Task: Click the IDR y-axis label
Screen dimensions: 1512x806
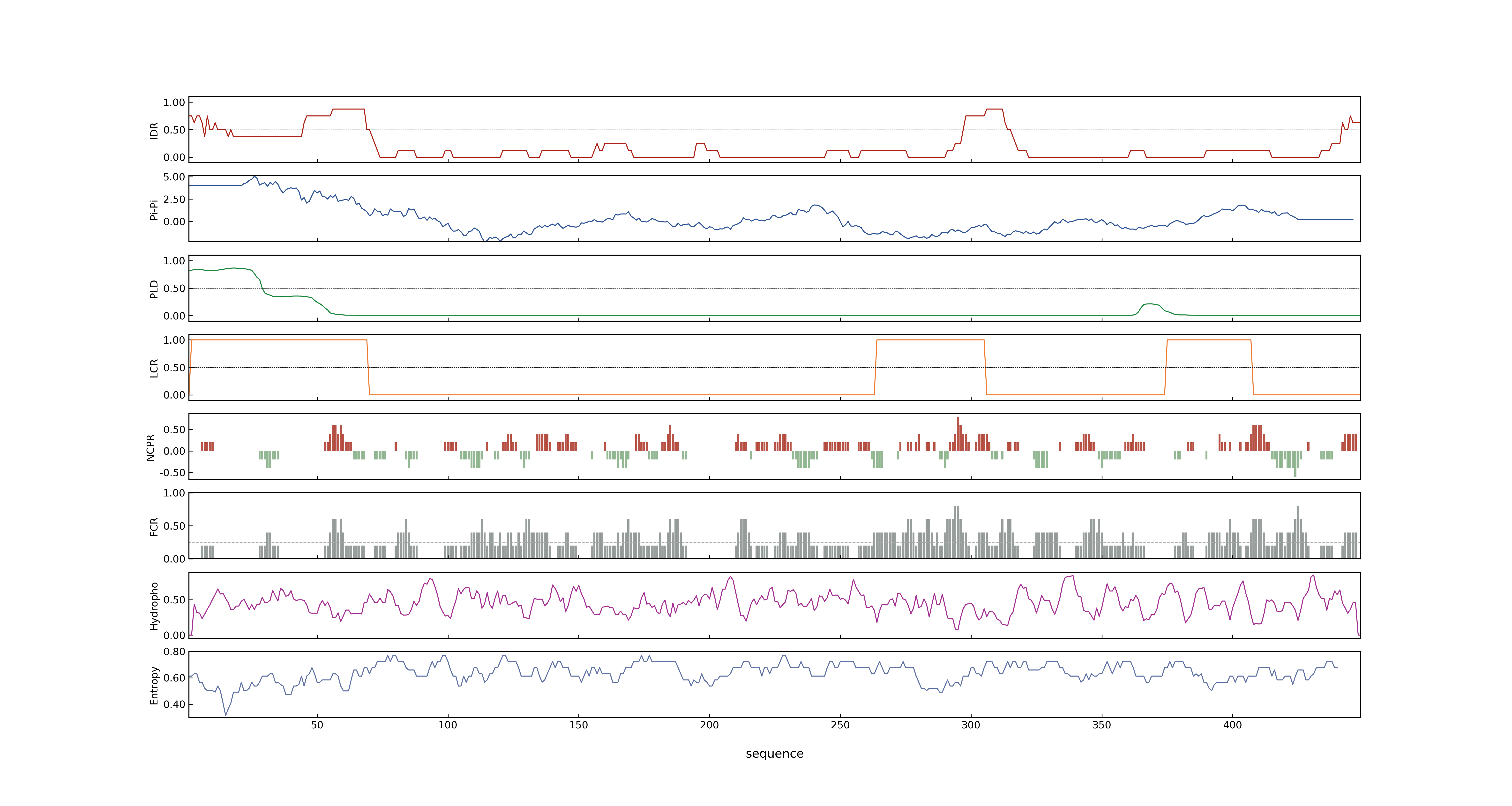Action: click(154, 130)
